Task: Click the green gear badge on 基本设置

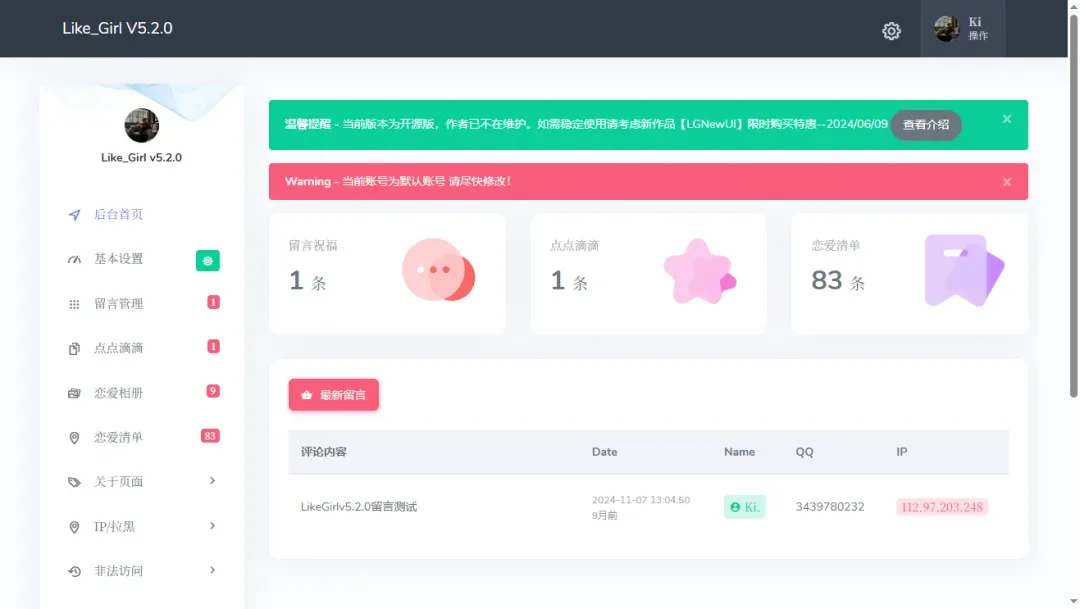Action: tap(207, 260)
